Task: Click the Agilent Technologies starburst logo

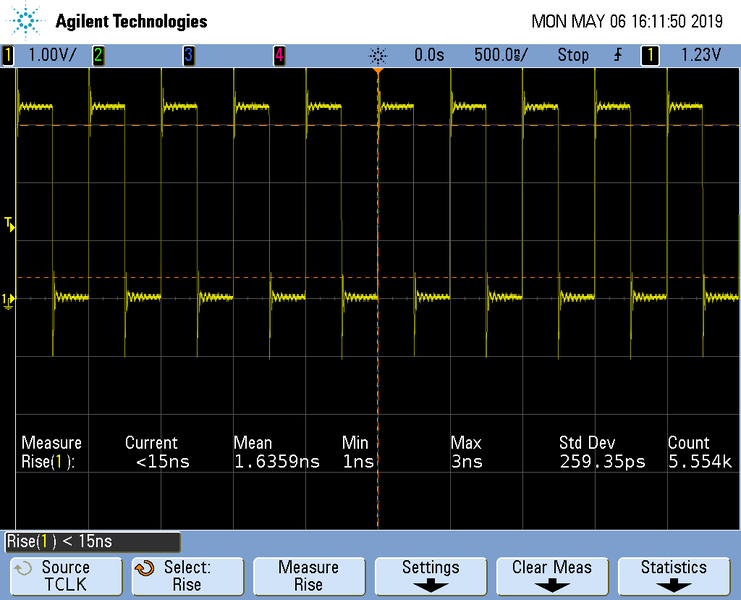Action: coord(26,20)
